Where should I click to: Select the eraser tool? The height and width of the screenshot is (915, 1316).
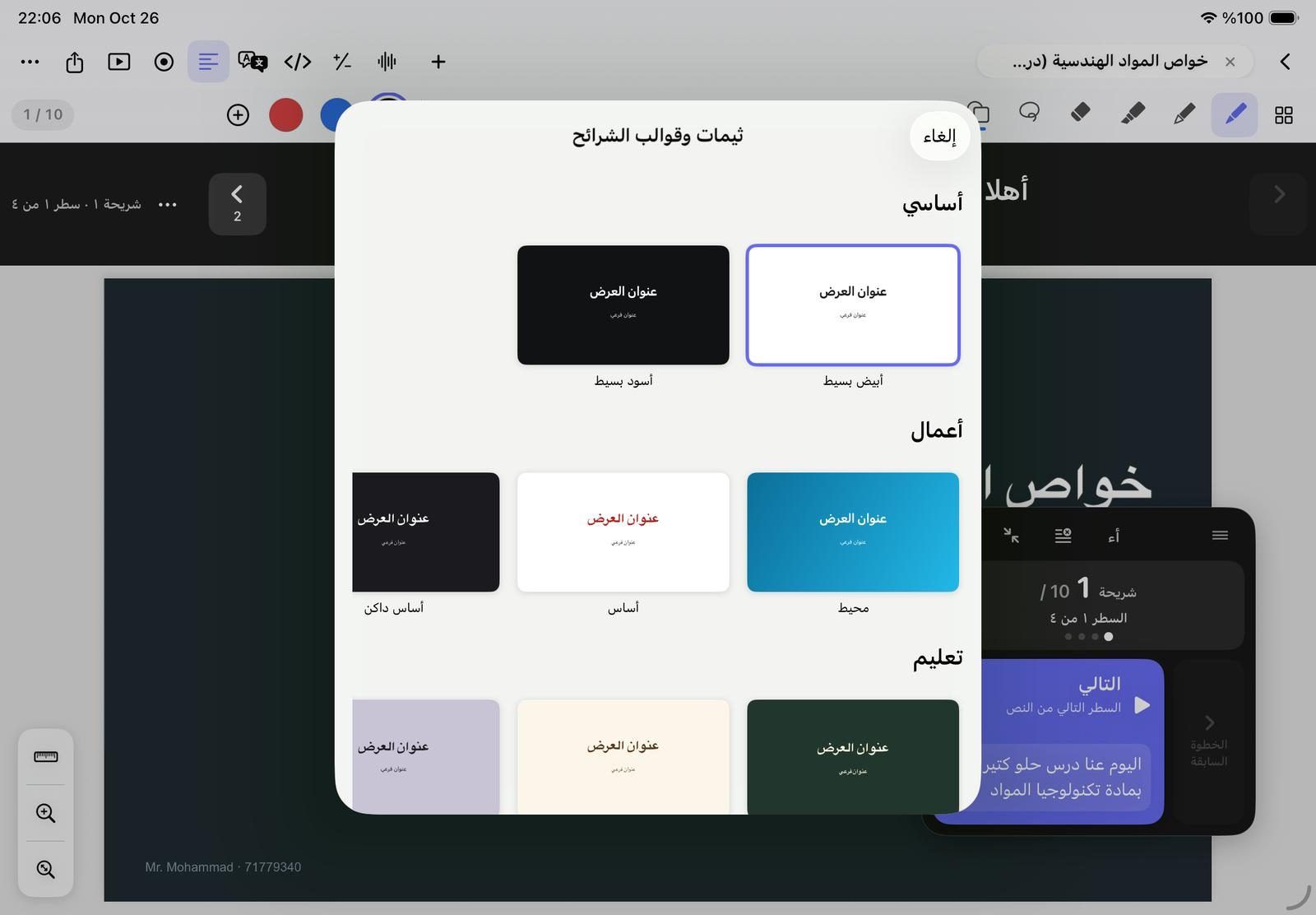point(1081,112)
